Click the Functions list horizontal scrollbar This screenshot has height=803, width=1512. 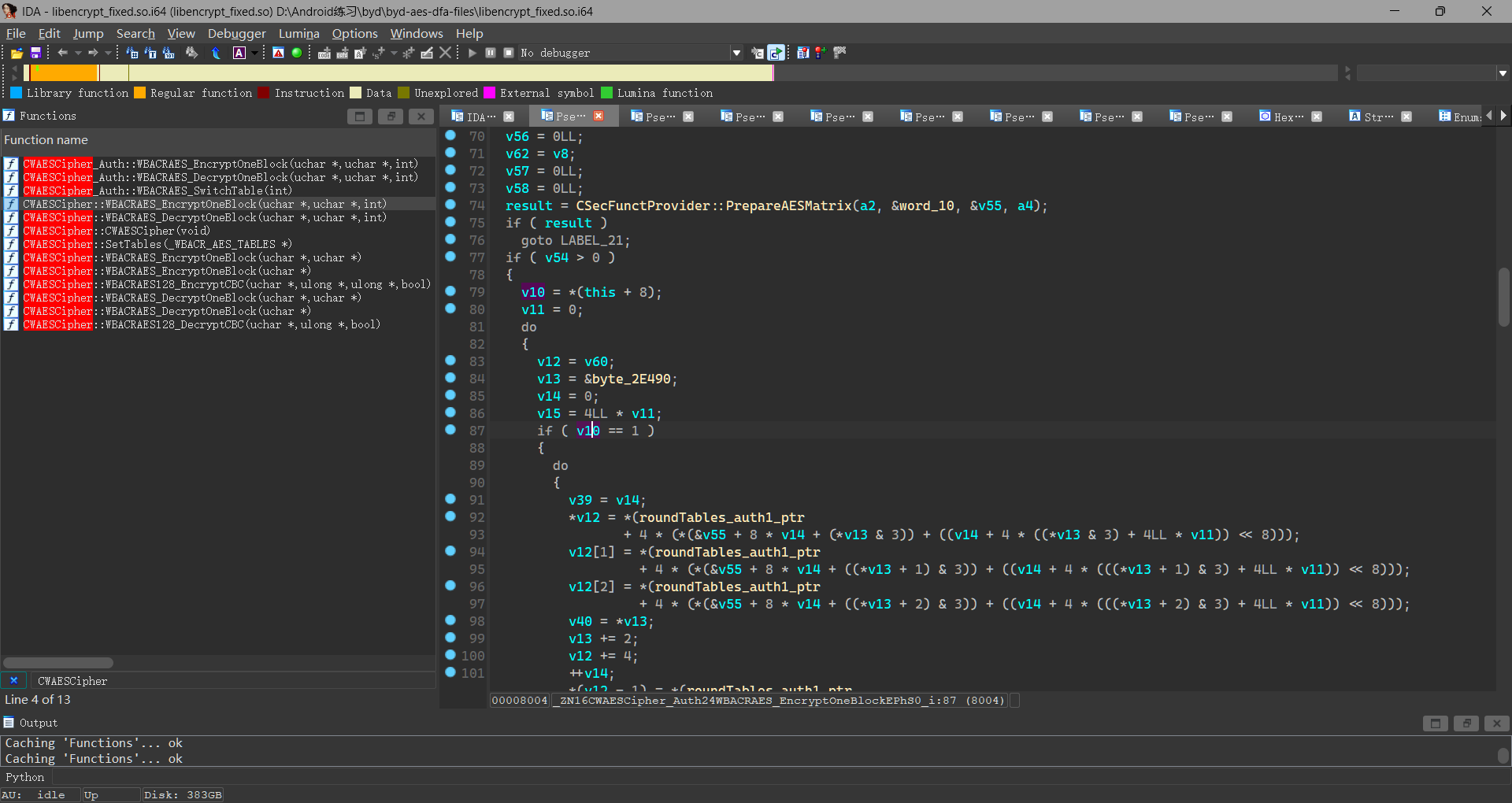[58, 663]
